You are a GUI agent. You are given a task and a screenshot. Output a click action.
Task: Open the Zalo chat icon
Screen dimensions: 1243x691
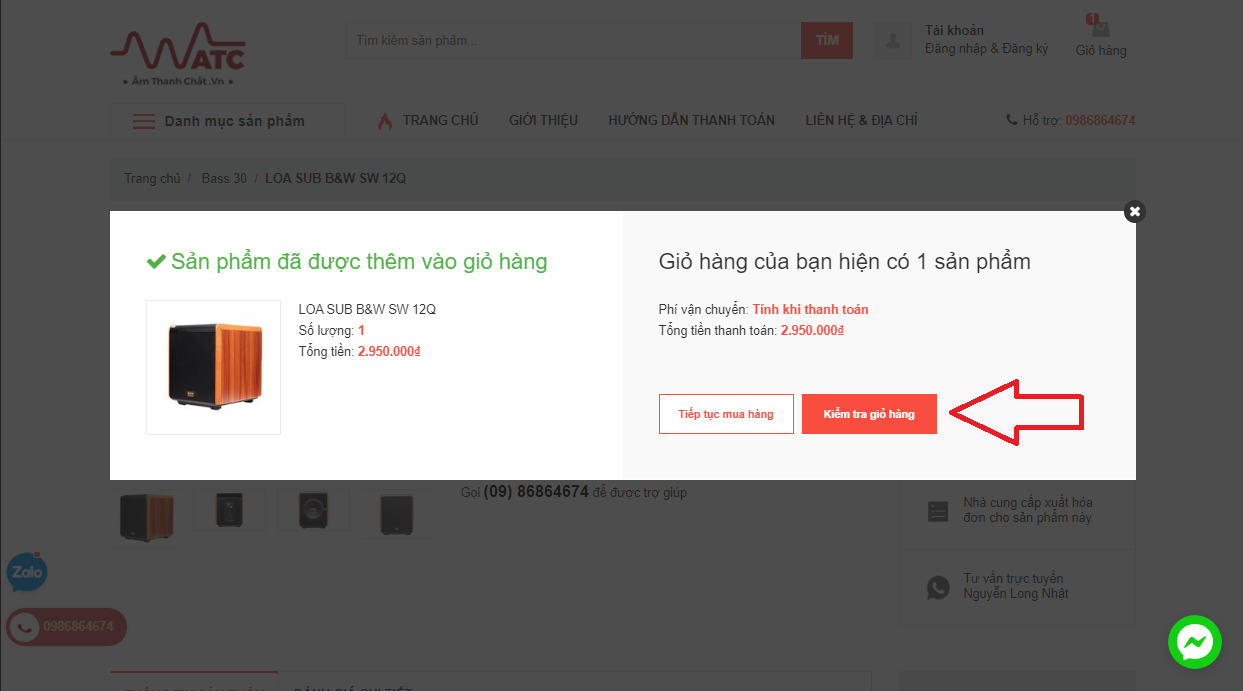pos(27,572)
